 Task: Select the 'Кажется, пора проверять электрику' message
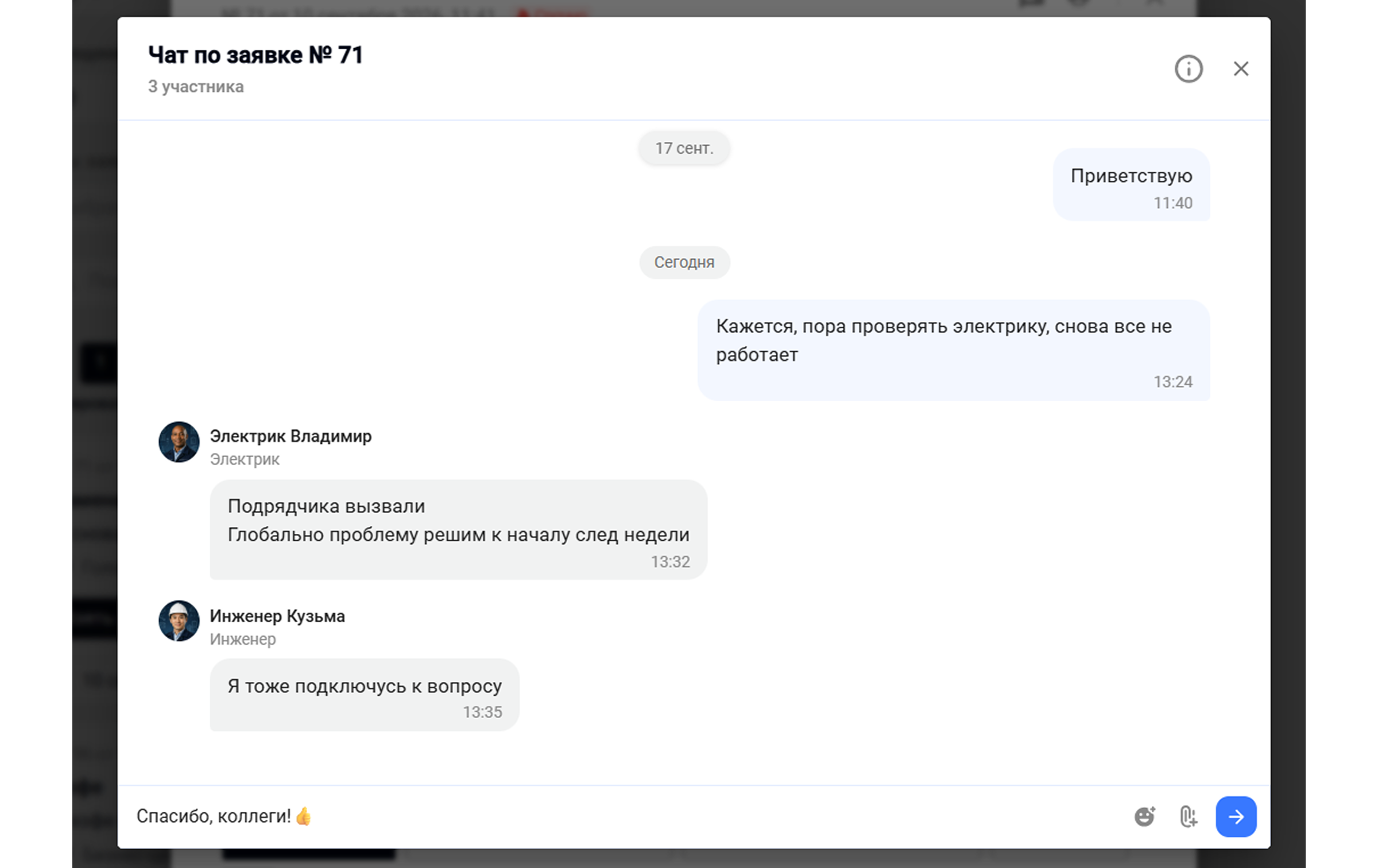(x=954, y=350)
